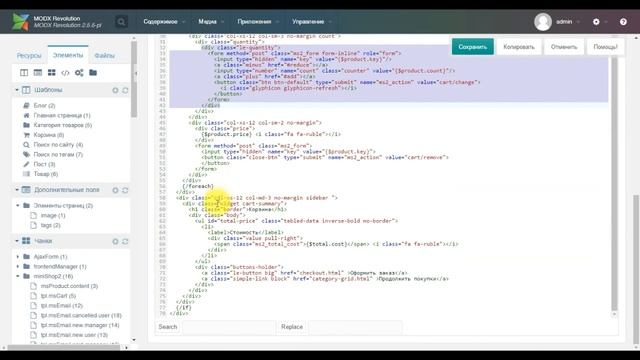The height and width of the screenshot is (360, 640).
Task: Open the tpl.msEmail (12) chunk
Action: point(62,305)
